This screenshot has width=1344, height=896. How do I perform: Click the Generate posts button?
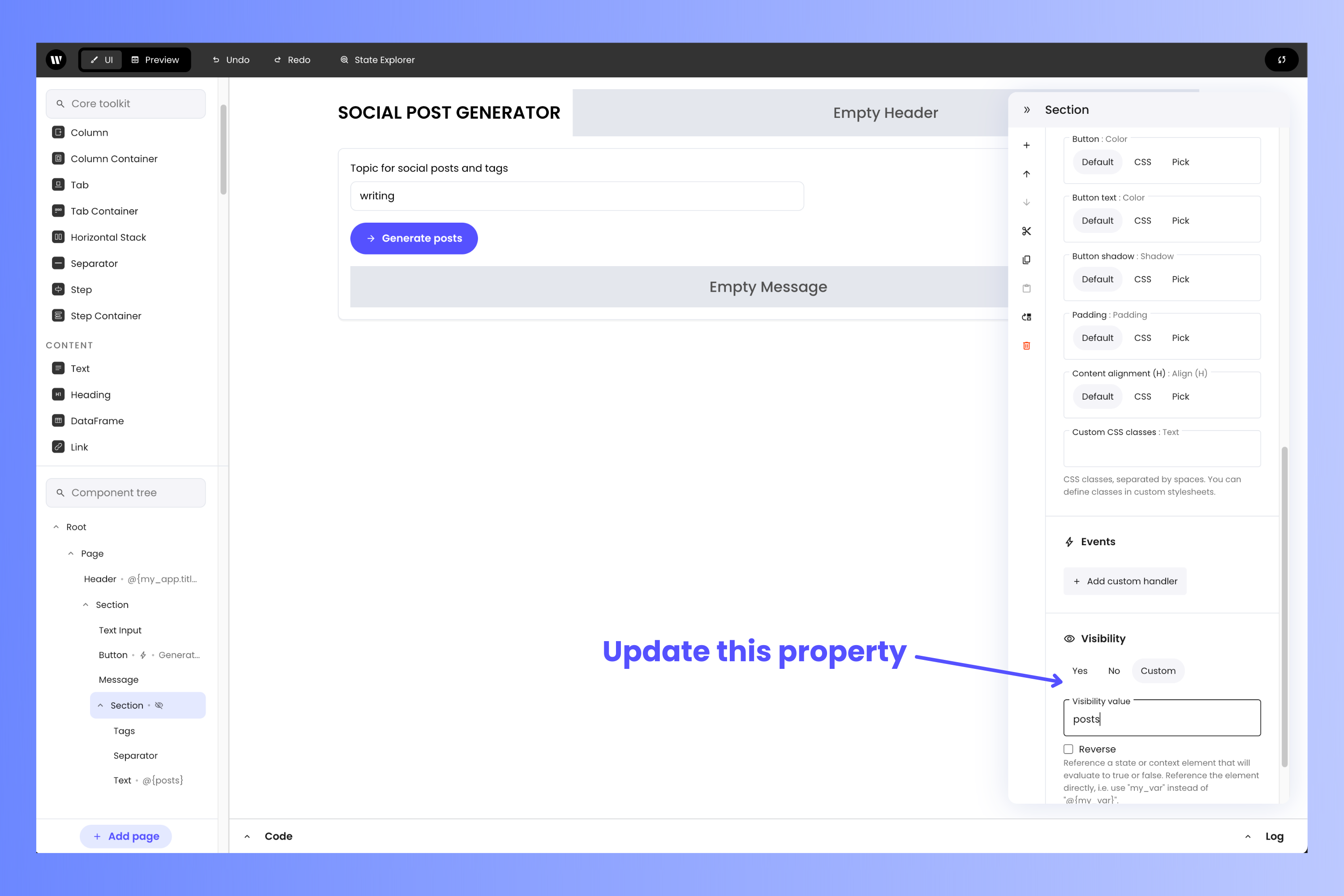click(414, 238)
